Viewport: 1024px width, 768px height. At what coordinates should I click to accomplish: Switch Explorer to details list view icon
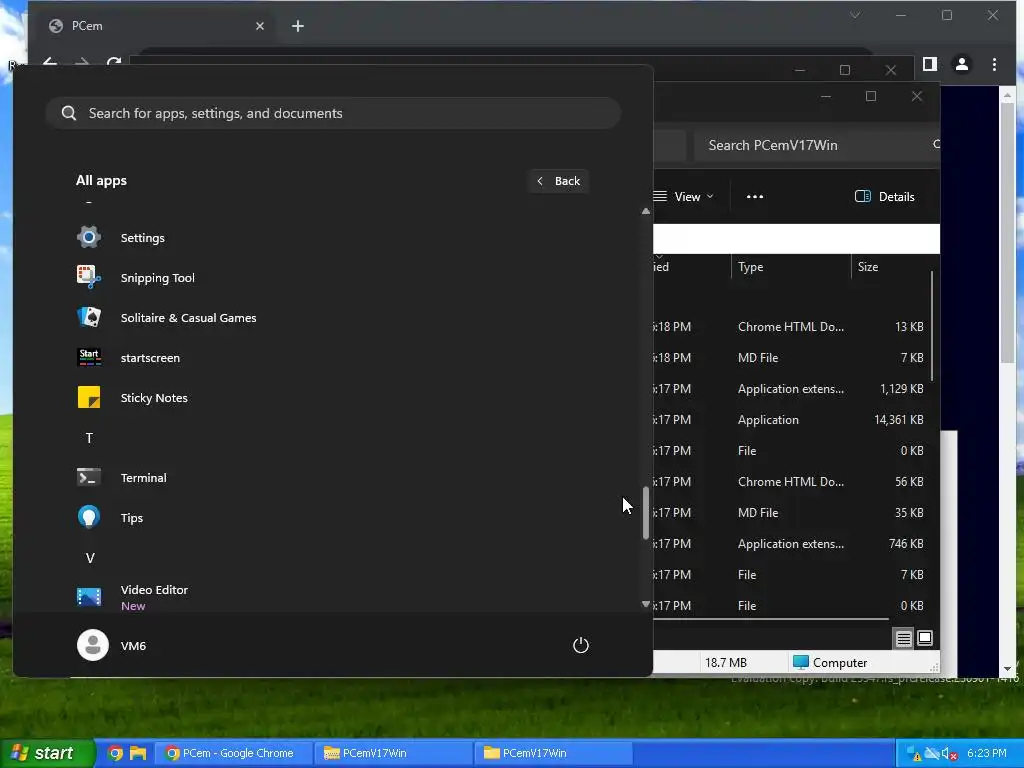(x=903, y=638)
